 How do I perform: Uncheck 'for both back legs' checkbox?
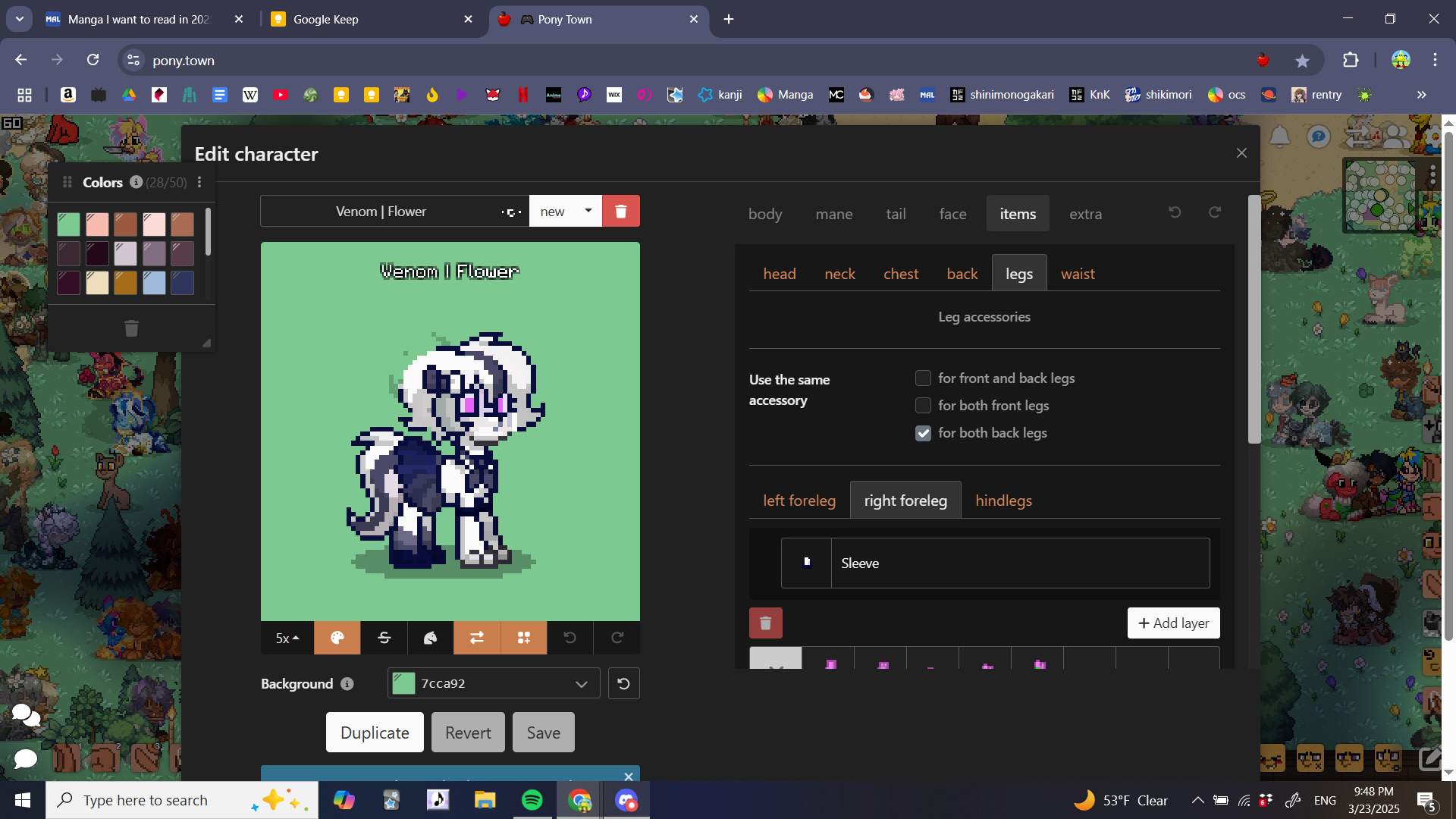(923, 433)
